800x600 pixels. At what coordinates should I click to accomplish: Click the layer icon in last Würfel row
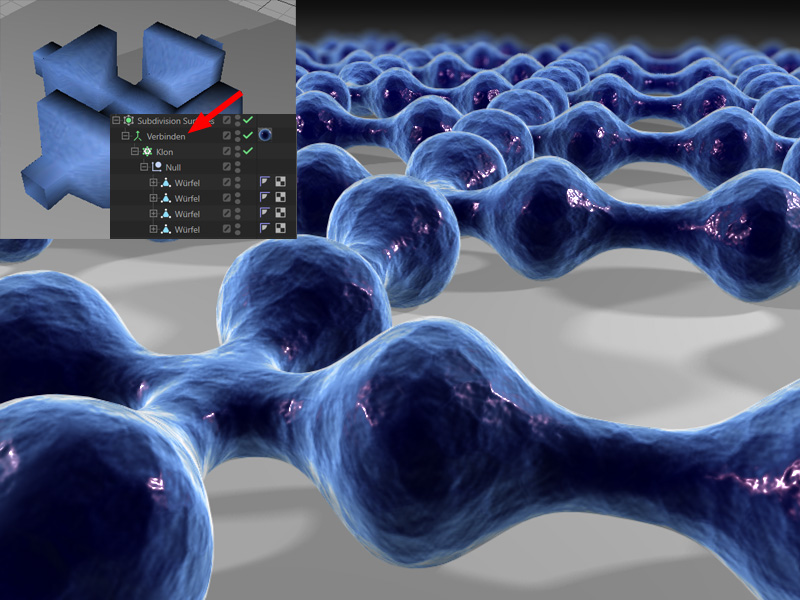[x=227, y=229]
